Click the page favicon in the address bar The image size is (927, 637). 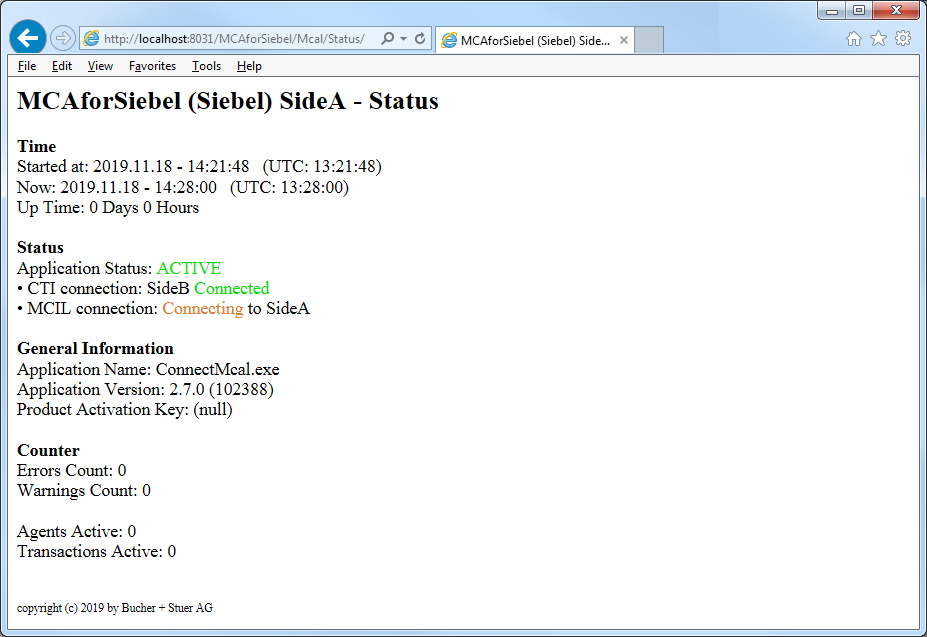(x=91, y=37)
